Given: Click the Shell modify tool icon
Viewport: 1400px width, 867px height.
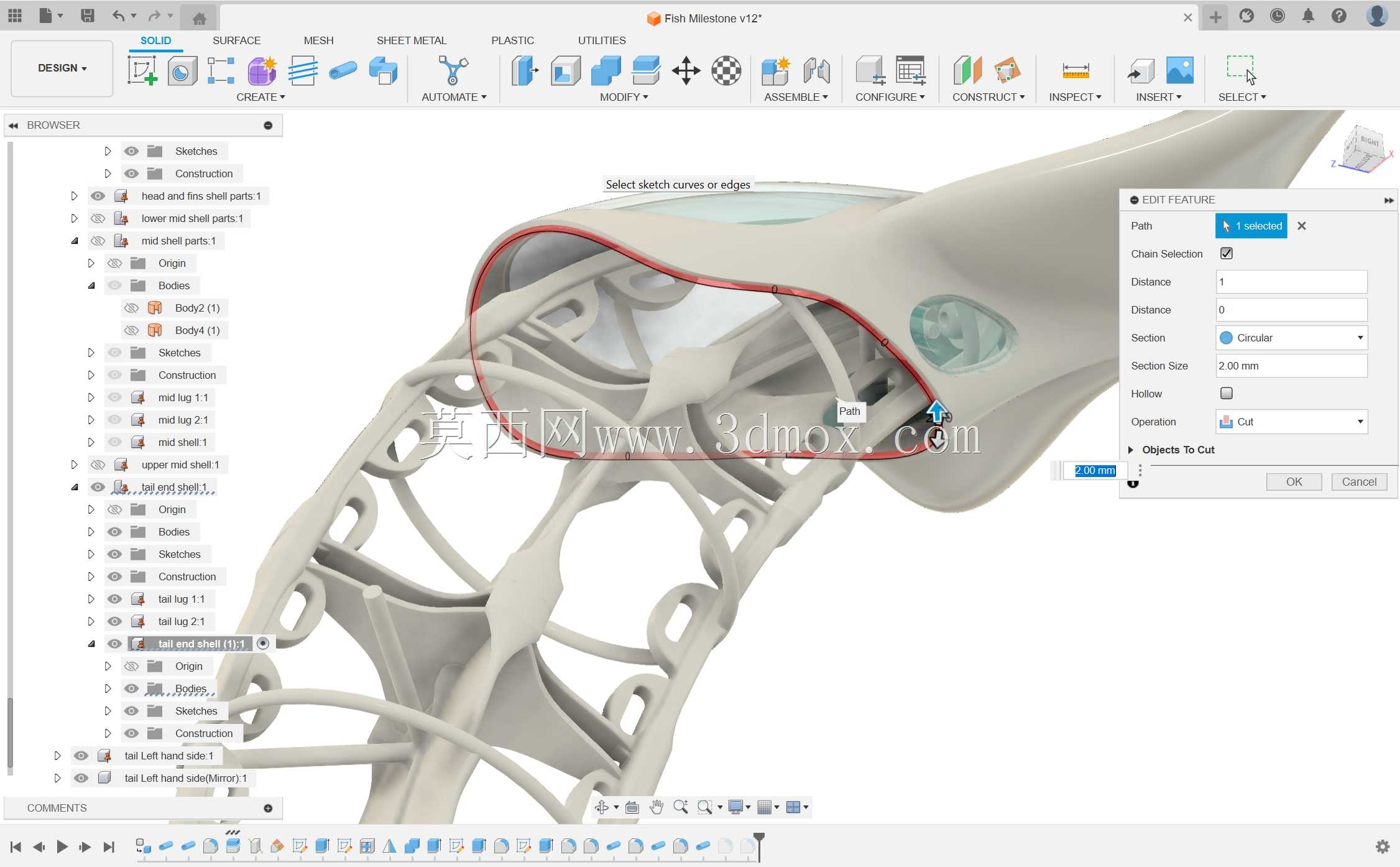Looking at the screenshot, I should pos(566,70).
